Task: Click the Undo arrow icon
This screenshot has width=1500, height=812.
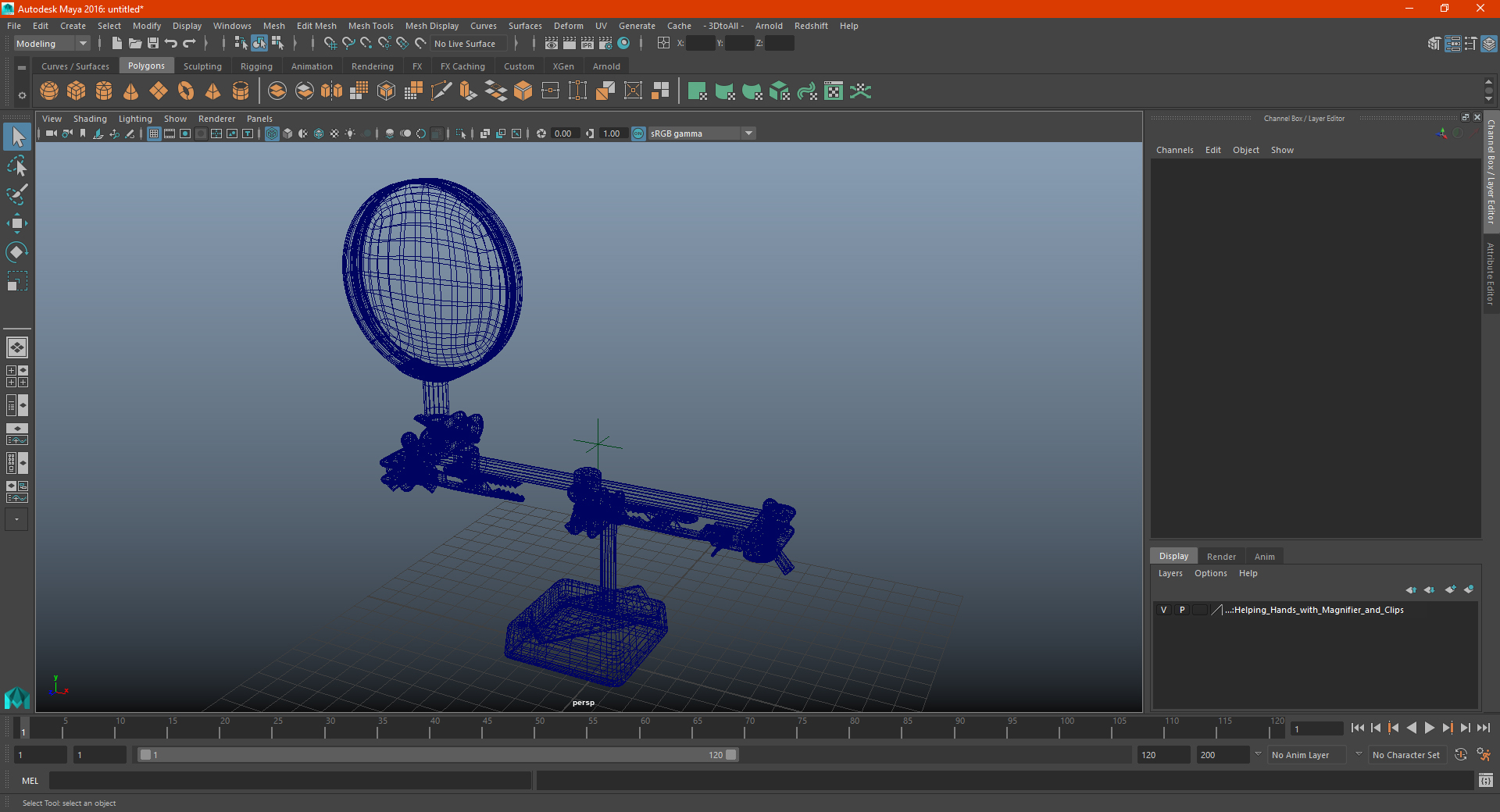Action: point(171,44)
